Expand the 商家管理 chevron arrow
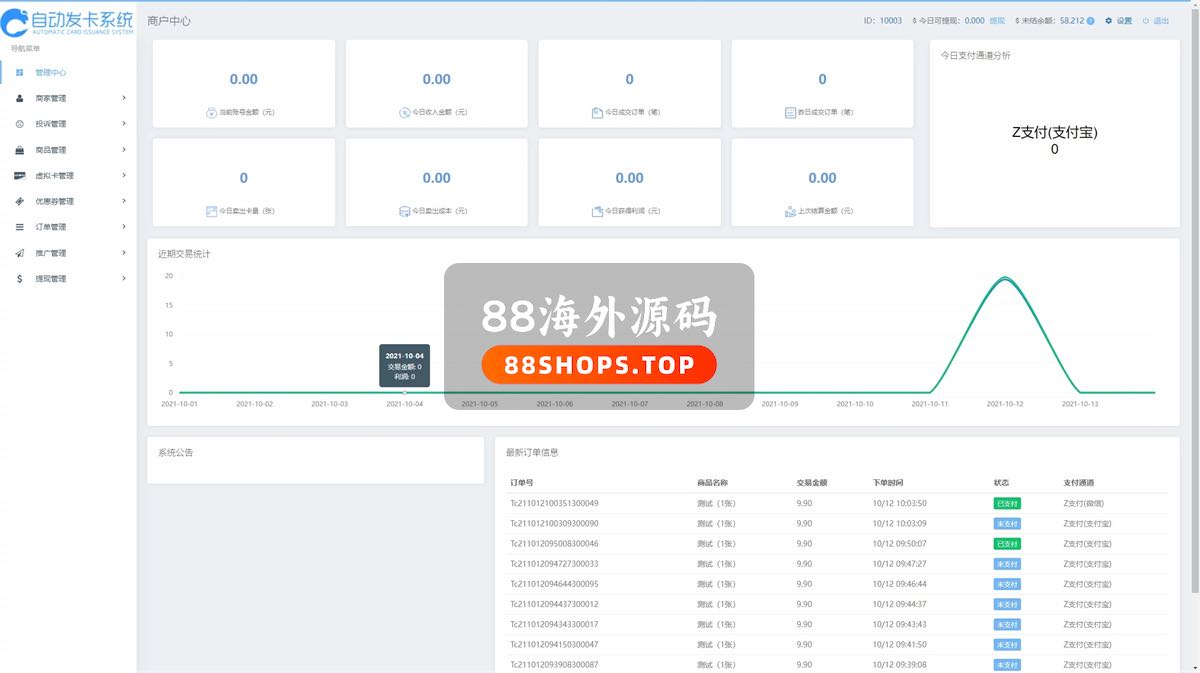Image resolution: width=1200 pixels, height=673 pixels. pyautogui.click(x=124, y=98)
